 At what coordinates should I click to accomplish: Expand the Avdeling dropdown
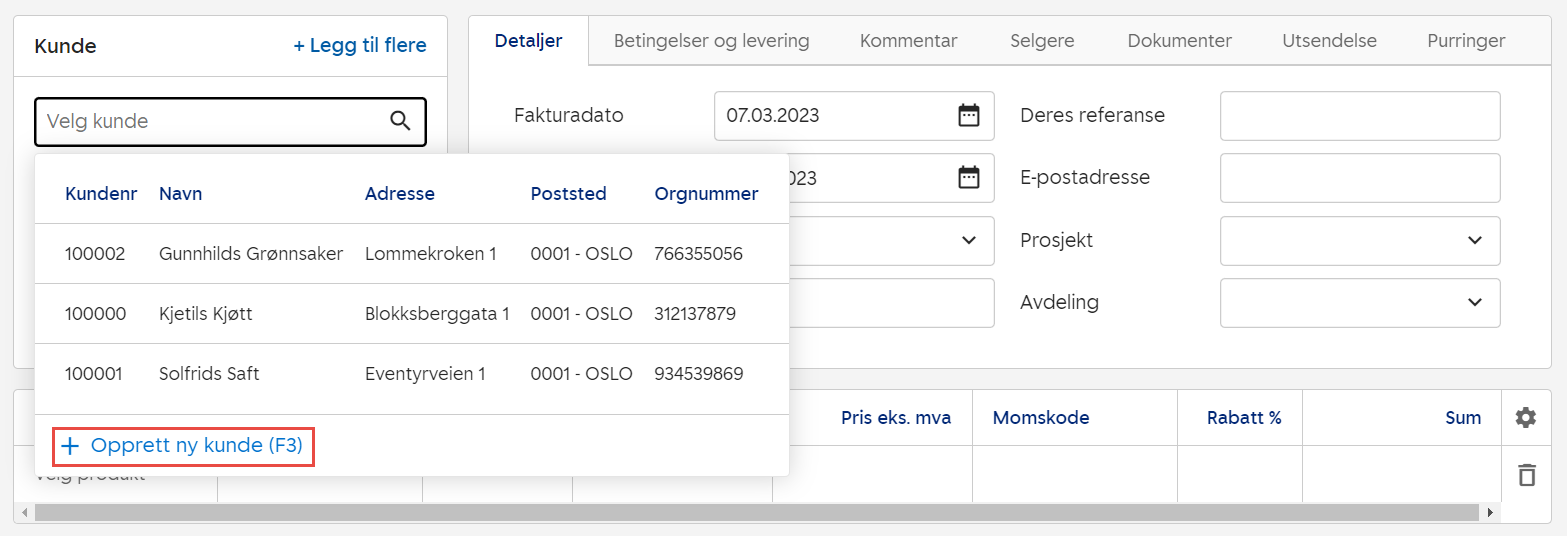(1474, 302)
